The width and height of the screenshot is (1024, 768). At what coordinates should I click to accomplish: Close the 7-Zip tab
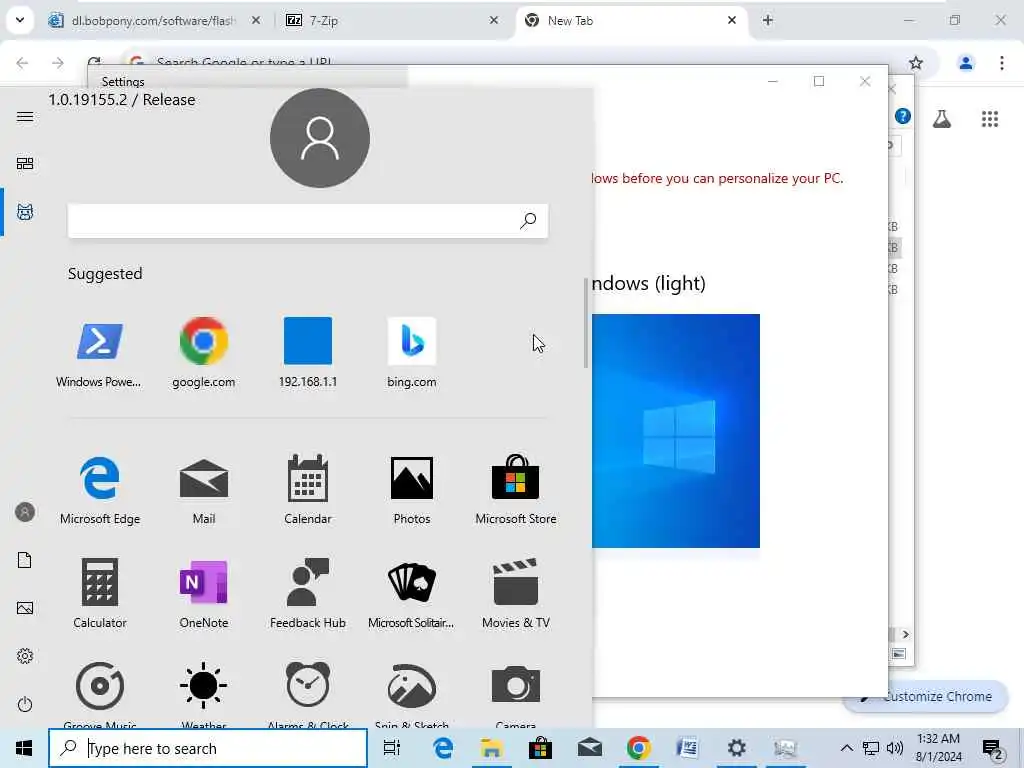coord(494,20)
